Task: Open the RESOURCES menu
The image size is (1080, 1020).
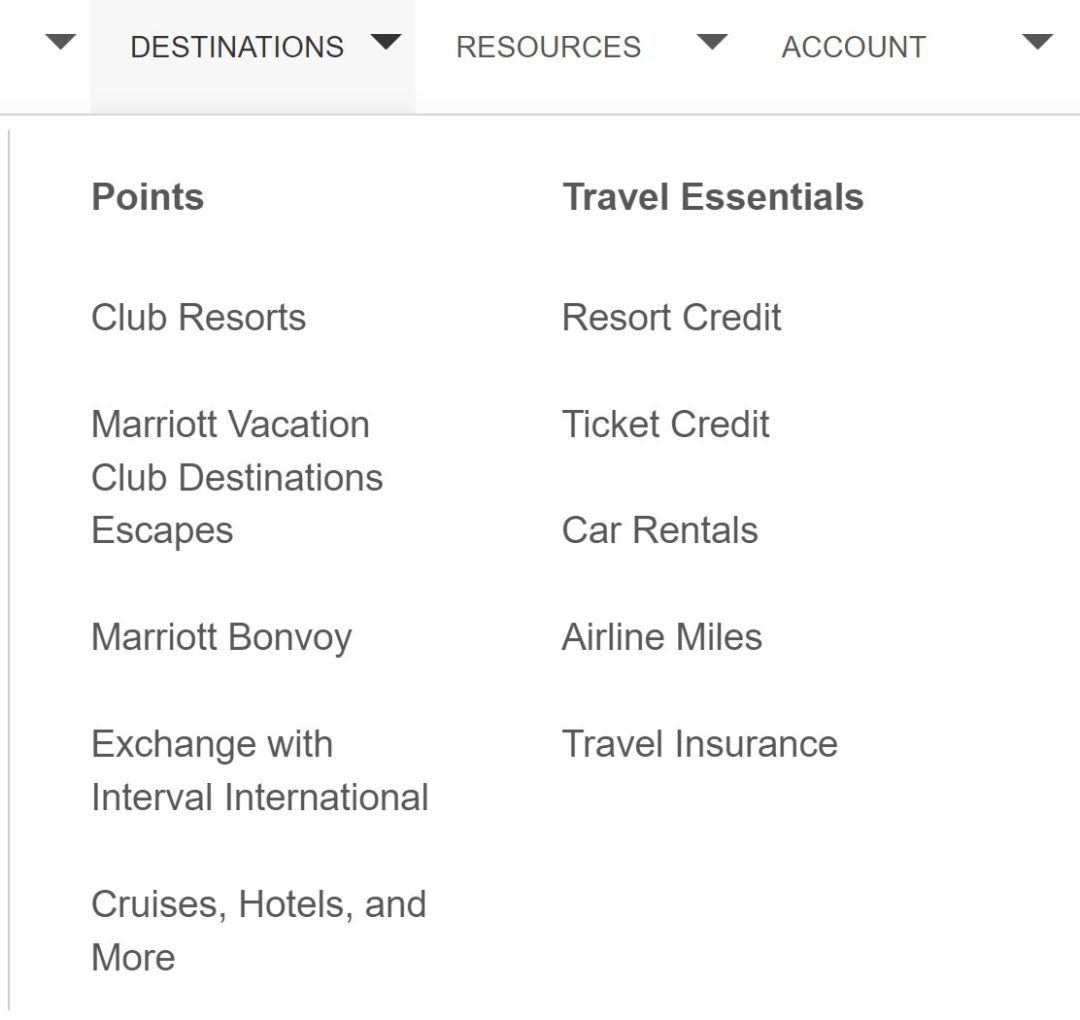Action: pos(548,44)
